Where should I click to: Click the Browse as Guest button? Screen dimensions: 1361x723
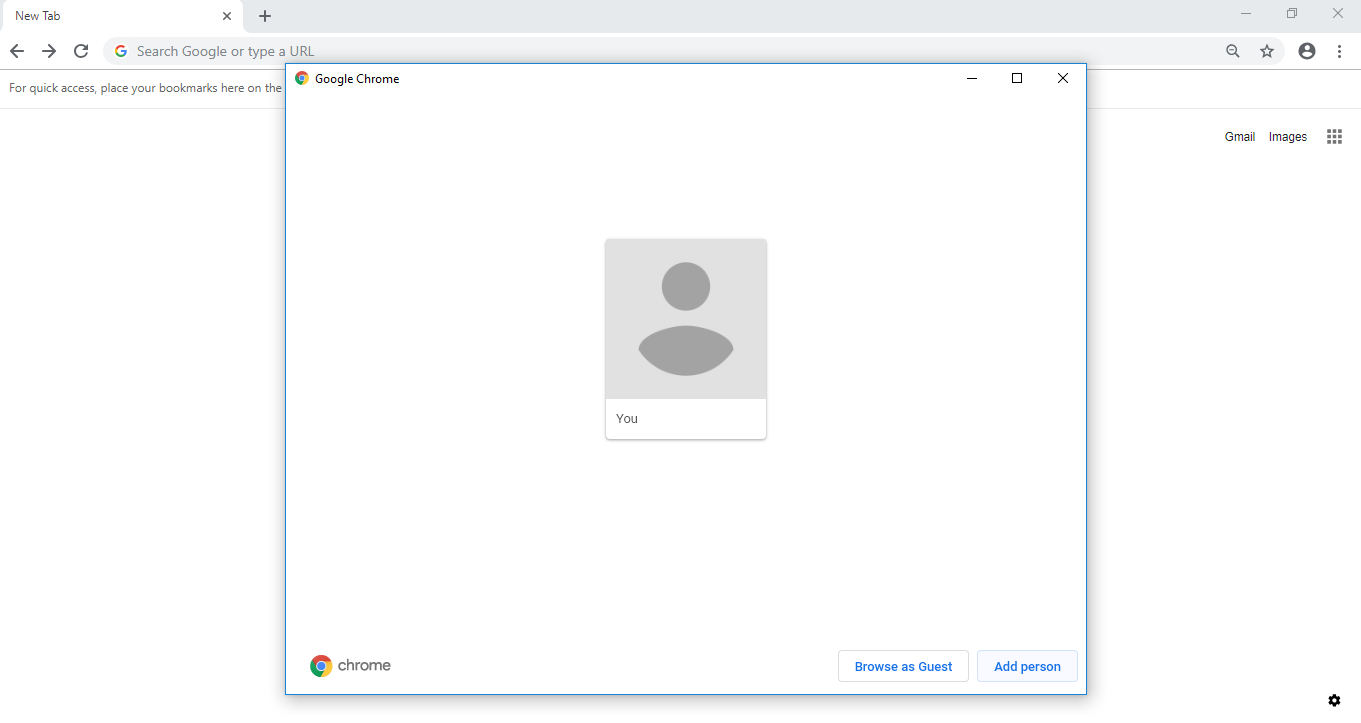[903, 666]
